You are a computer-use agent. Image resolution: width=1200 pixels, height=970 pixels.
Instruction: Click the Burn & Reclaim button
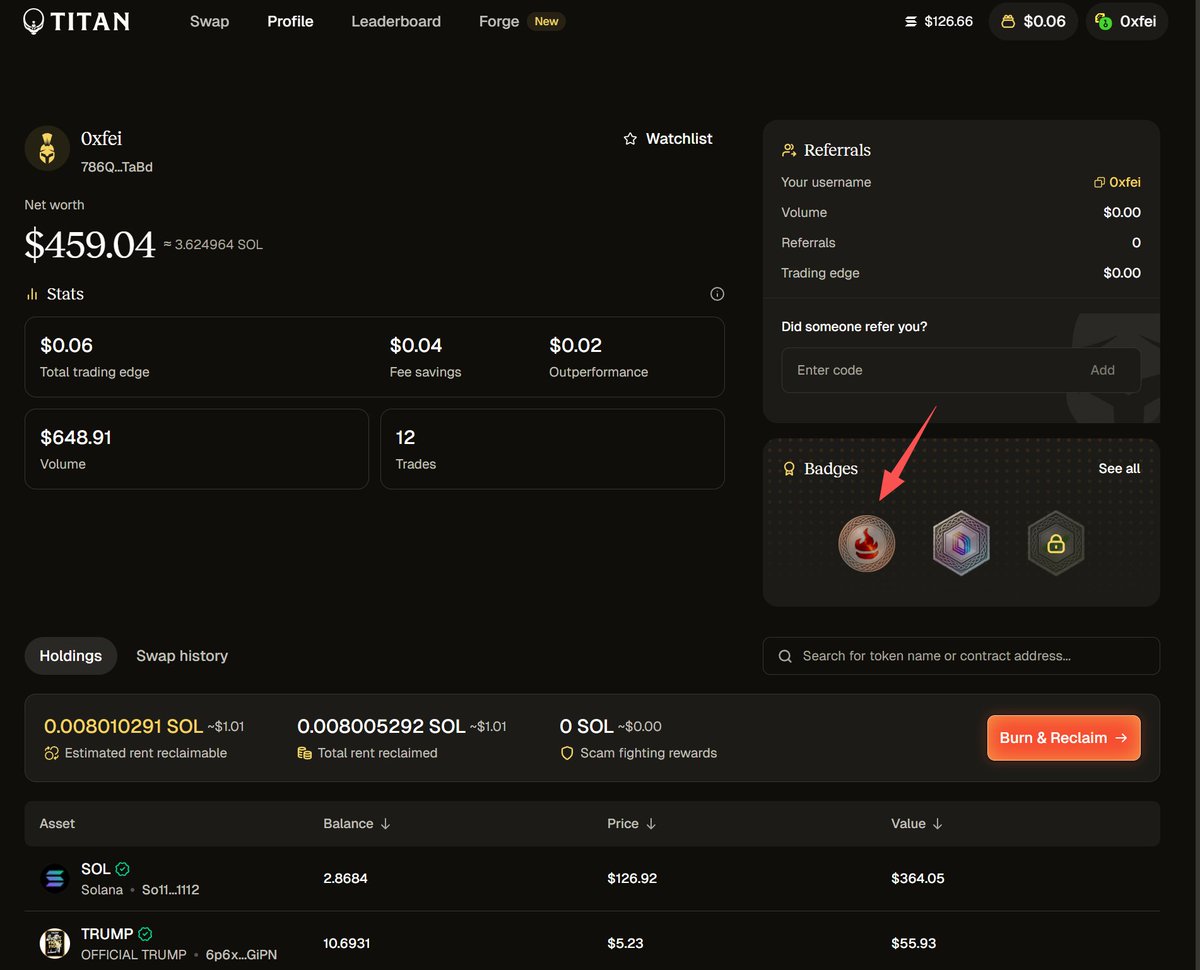[x=1063, y=738]
